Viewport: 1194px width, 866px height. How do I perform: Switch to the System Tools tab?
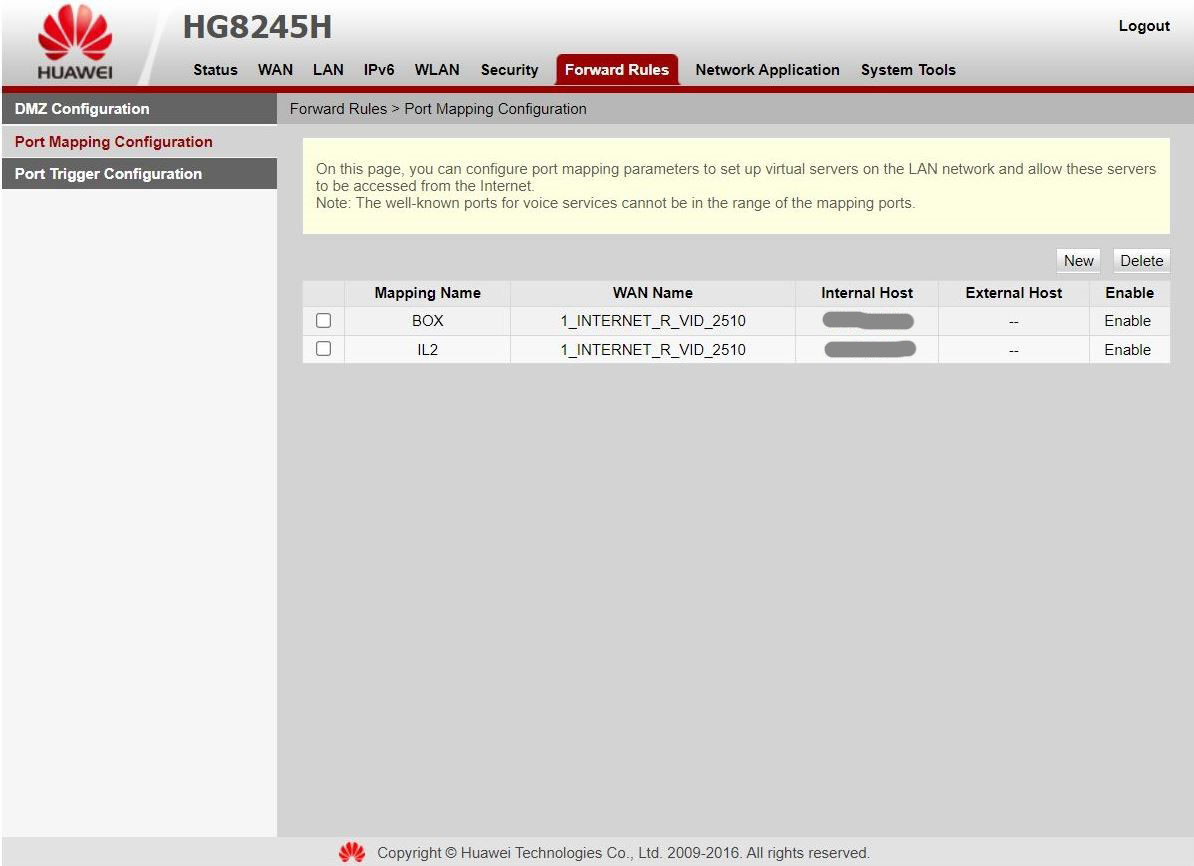coord(908,70)
